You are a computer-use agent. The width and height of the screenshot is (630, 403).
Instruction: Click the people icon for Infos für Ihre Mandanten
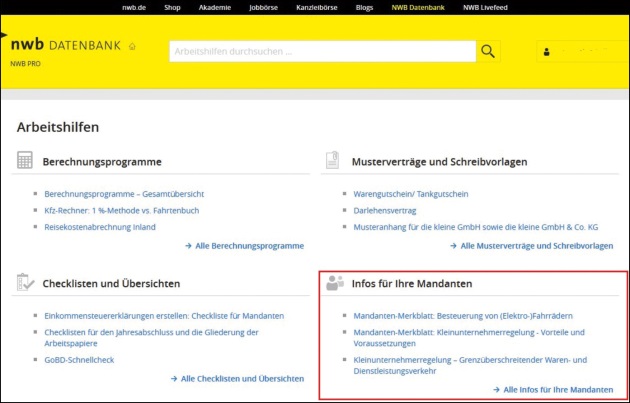pos(334,283)
